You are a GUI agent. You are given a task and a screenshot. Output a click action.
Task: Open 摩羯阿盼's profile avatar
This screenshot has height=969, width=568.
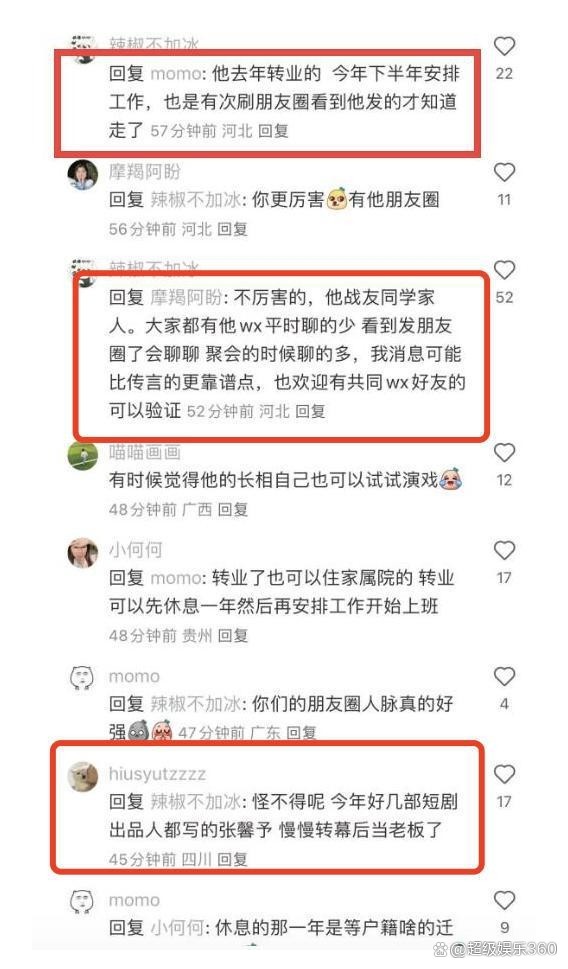82,175
